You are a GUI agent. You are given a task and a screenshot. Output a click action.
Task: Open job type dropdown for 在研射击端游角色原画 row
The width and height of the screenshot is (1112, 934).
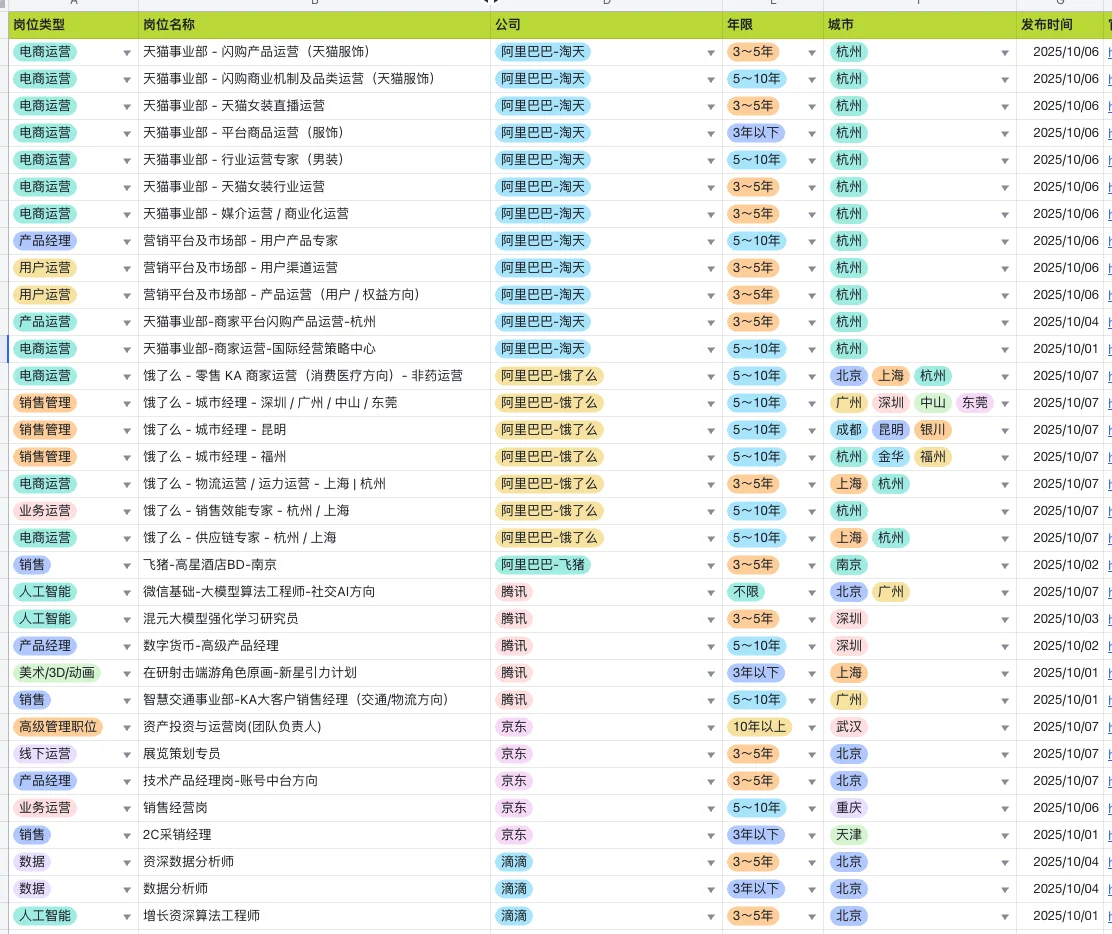tap(127, 674)
